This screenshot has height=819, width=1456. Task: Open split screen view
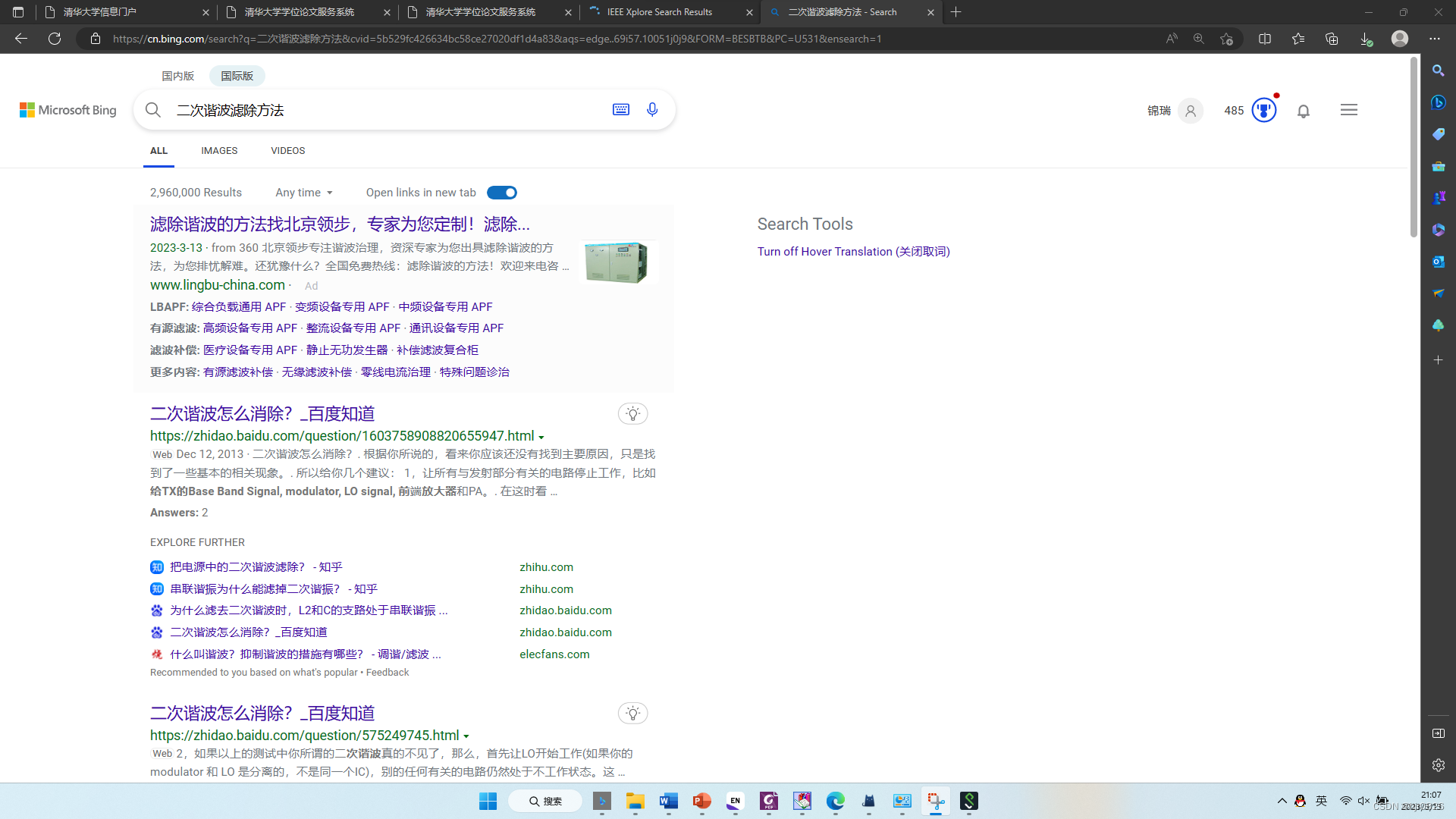(x=1265, y=39)
